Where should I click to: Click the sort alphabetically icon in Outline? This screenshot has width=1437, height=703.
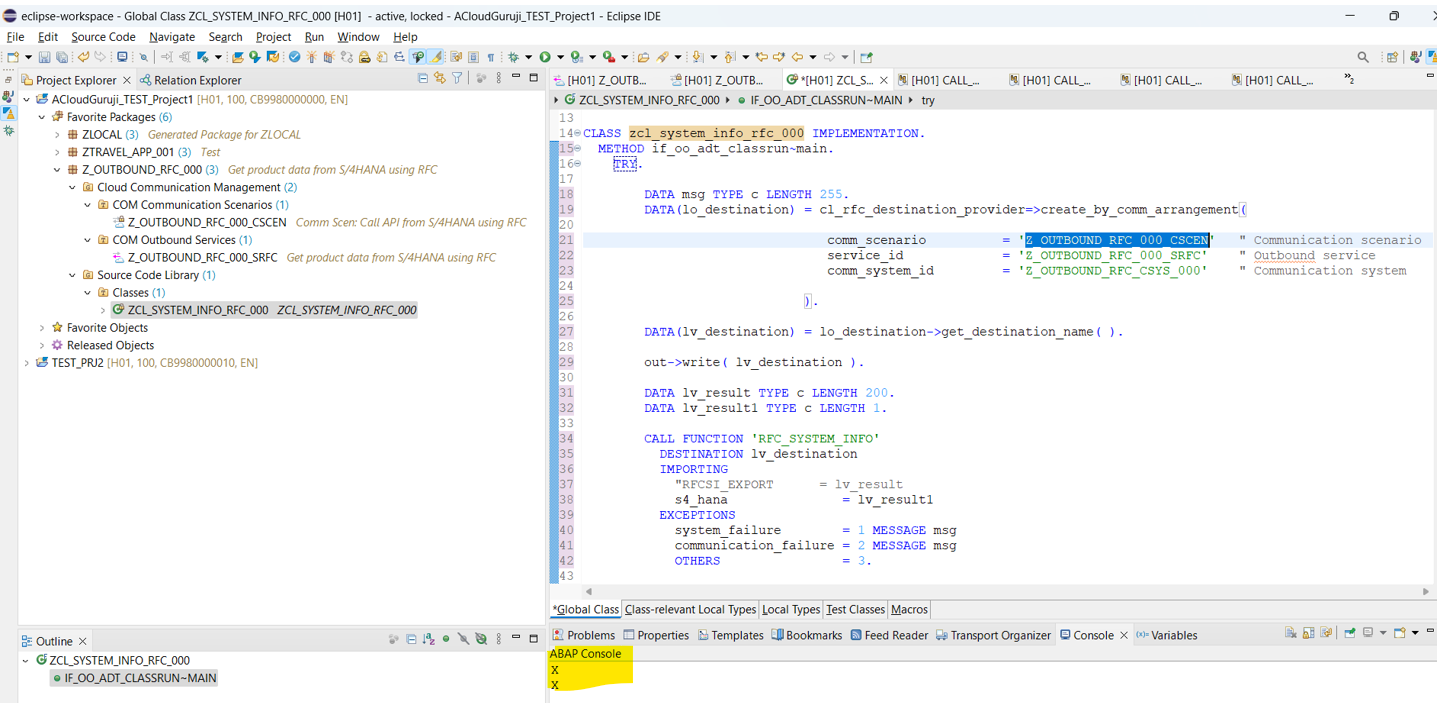428,640
